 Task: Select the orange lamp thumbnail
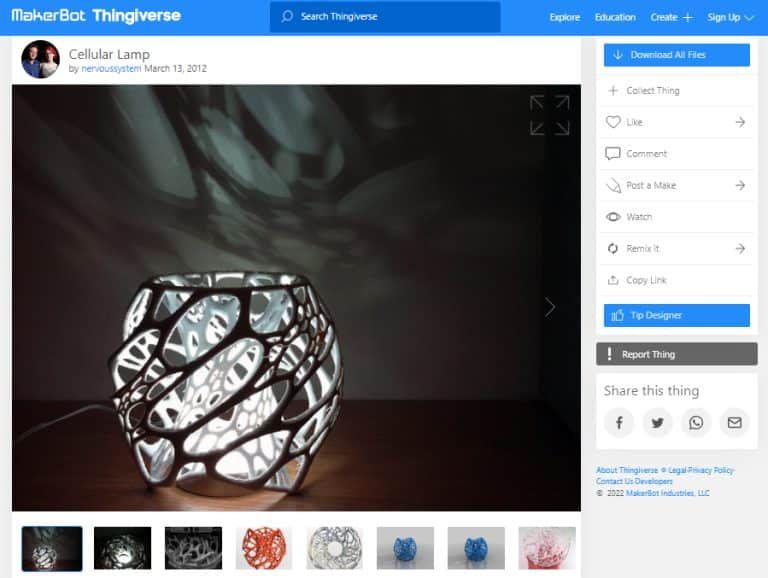coord(264,548)
